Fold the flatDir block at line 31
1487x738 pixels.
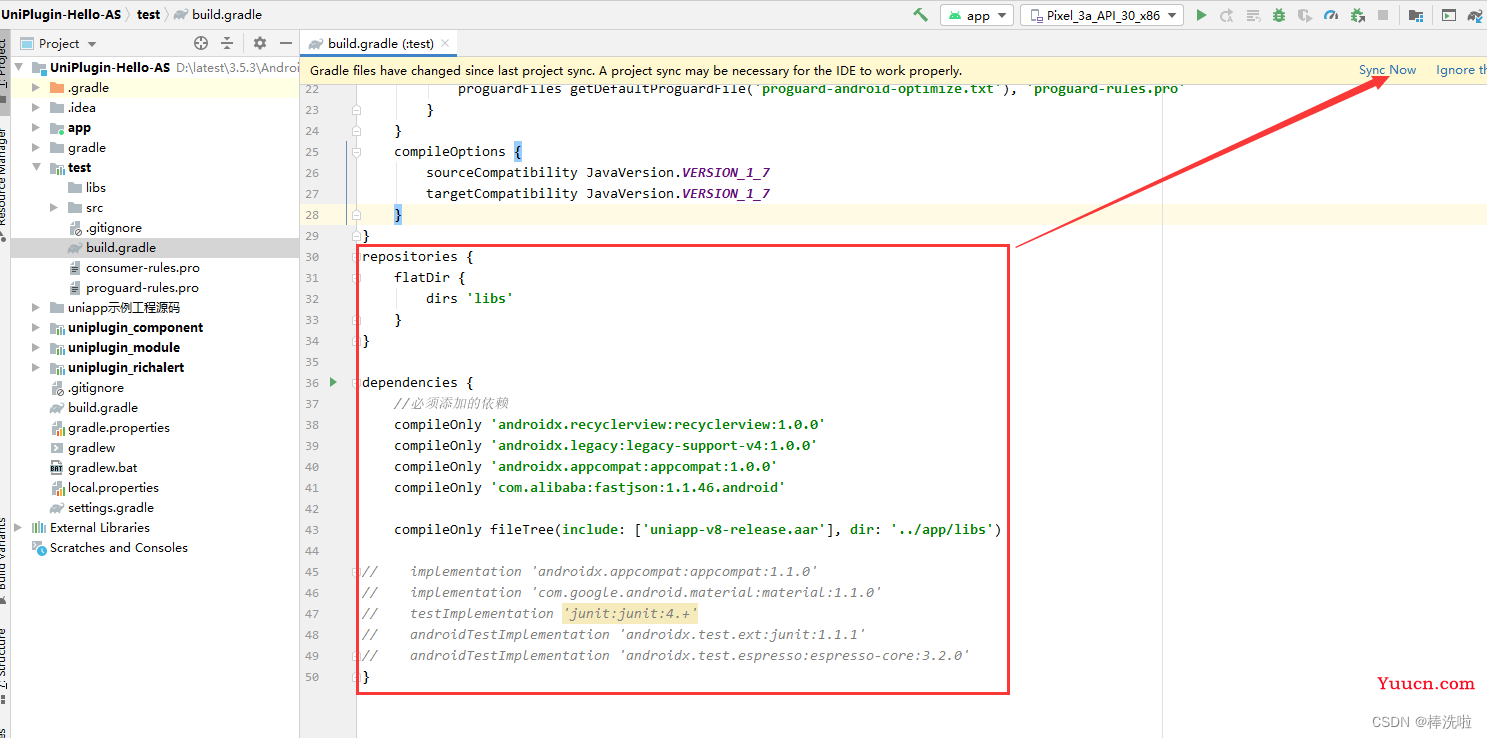coord(357,278)
